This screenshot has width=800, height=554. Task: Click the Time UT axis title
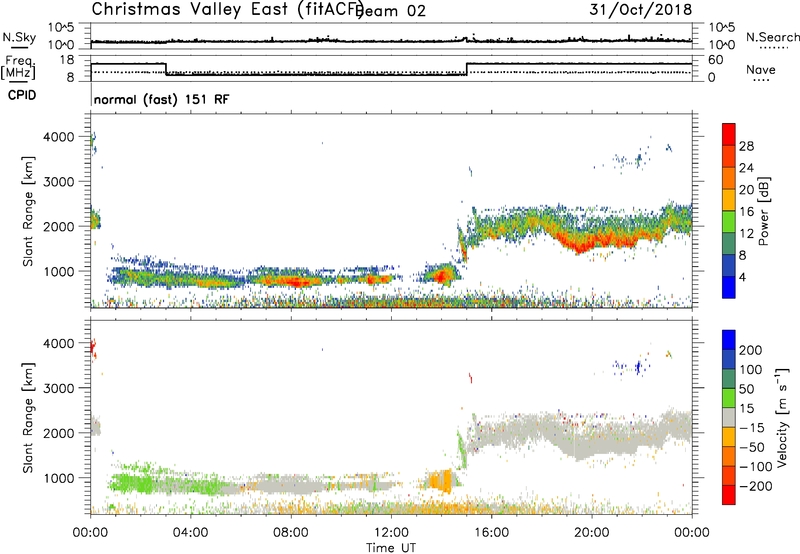(391, 548)
